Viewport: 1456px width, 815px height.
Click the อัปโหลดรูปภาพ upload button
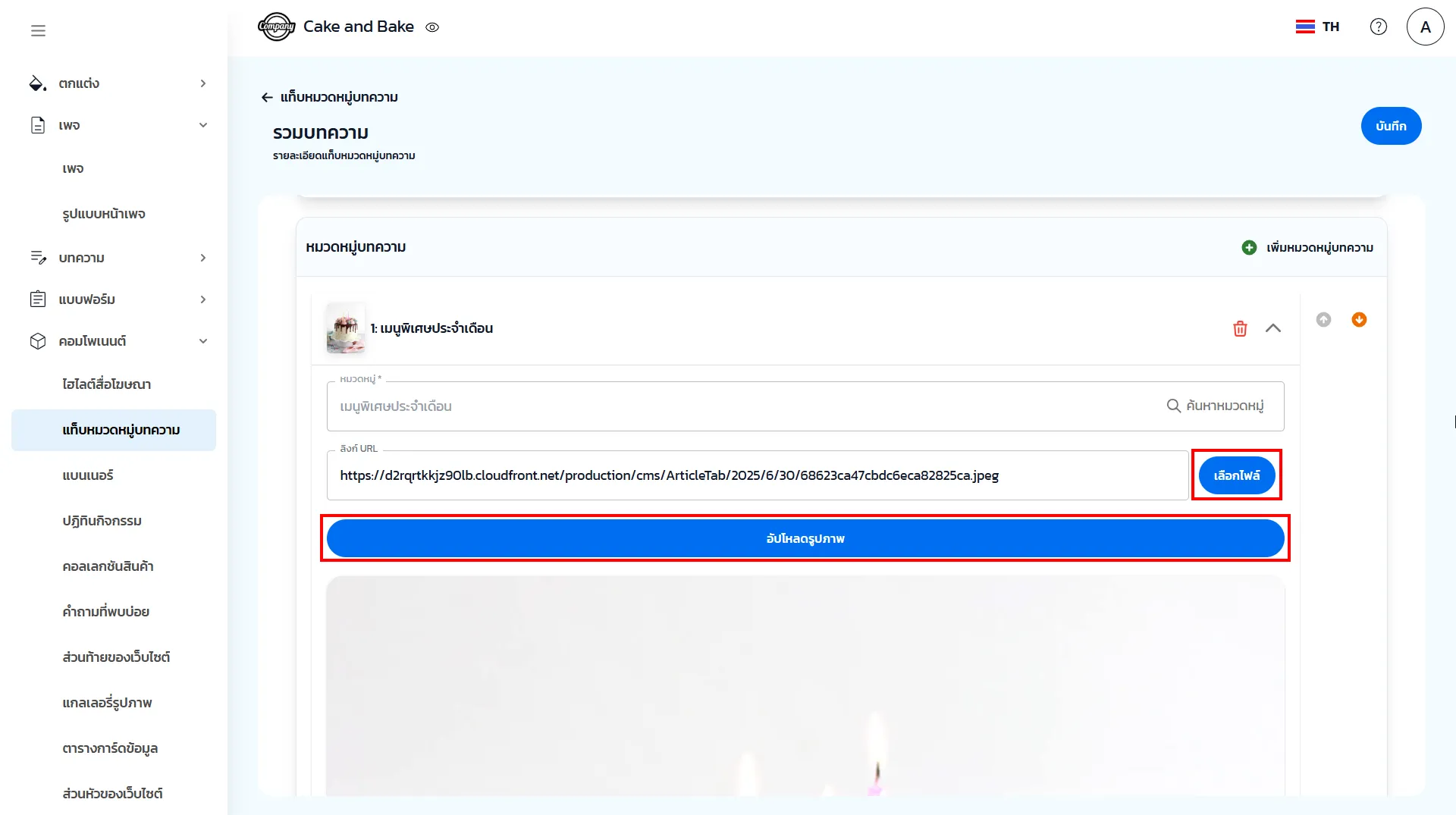point(805,538)
